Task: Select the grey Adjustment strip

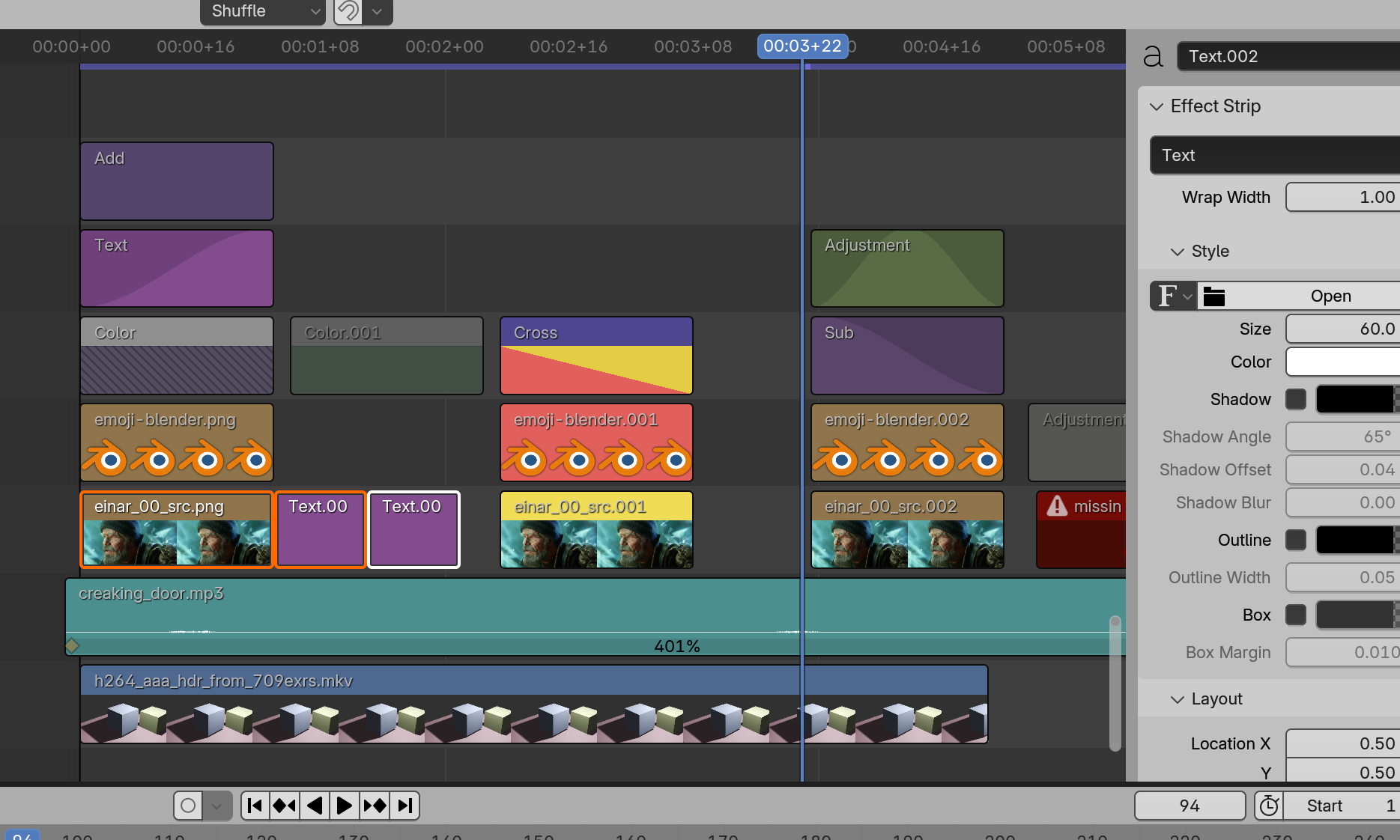Action: (1077, 442)
